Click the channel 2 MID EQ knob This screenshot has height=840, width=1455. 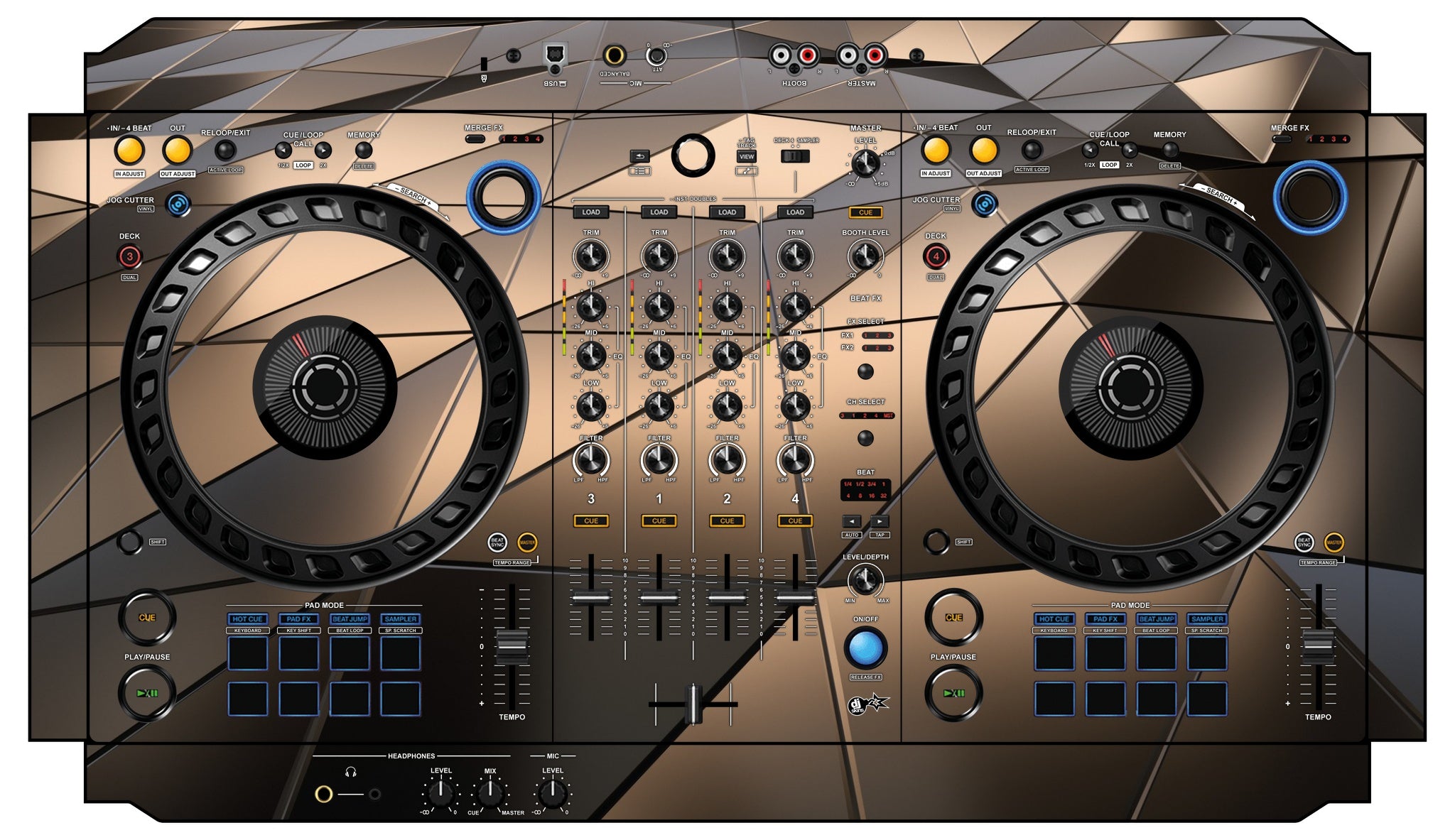tap(727, 356)
